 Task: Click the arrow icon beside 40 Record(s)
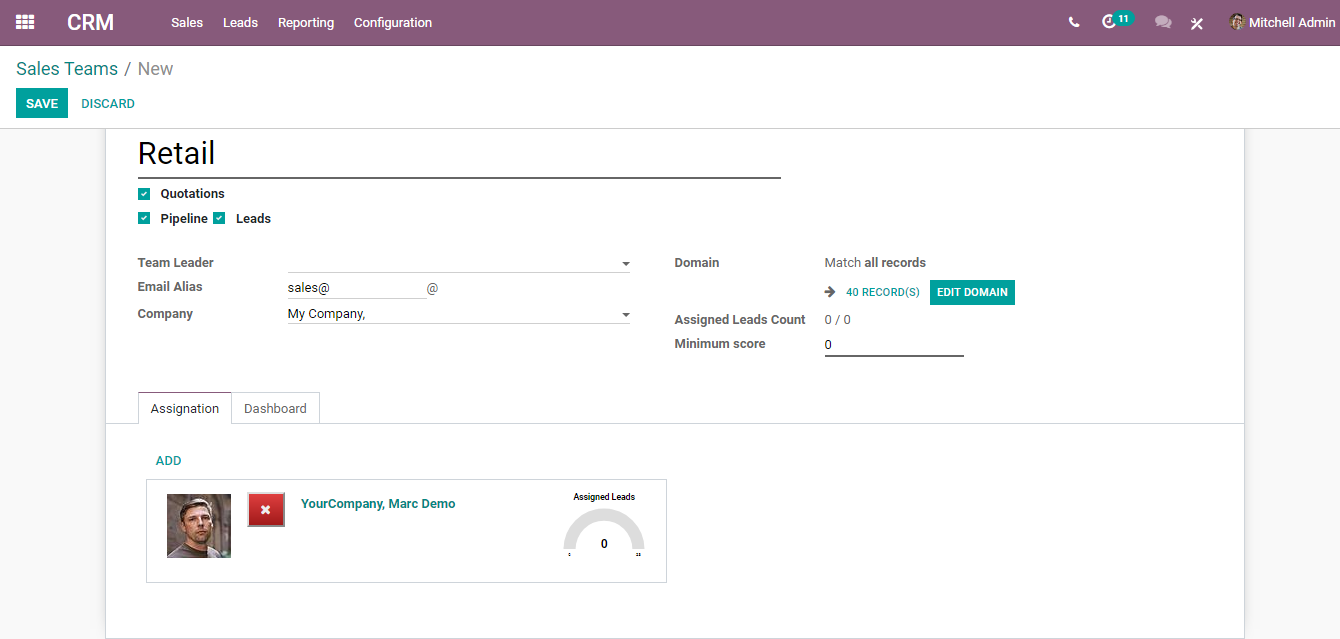tap(830, 292)
